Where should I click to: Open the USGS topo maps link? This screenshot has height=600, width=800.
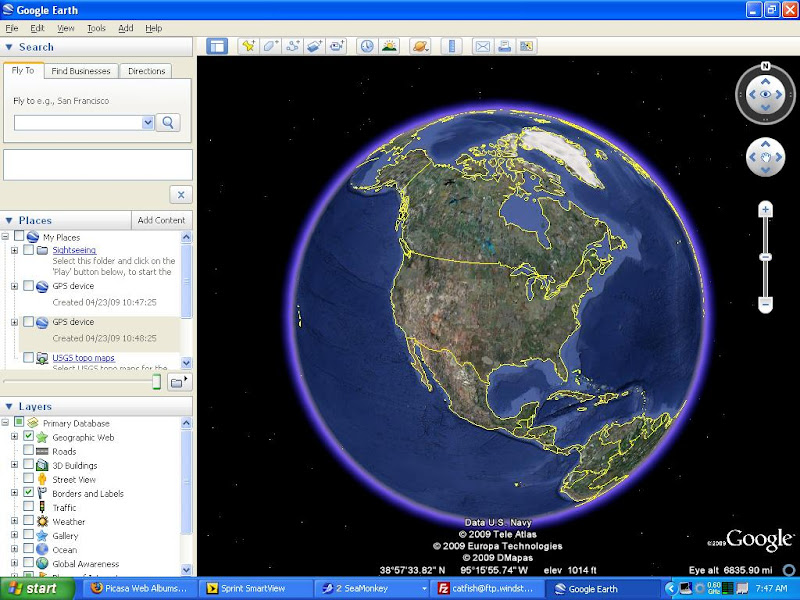[x=83, y=358]
